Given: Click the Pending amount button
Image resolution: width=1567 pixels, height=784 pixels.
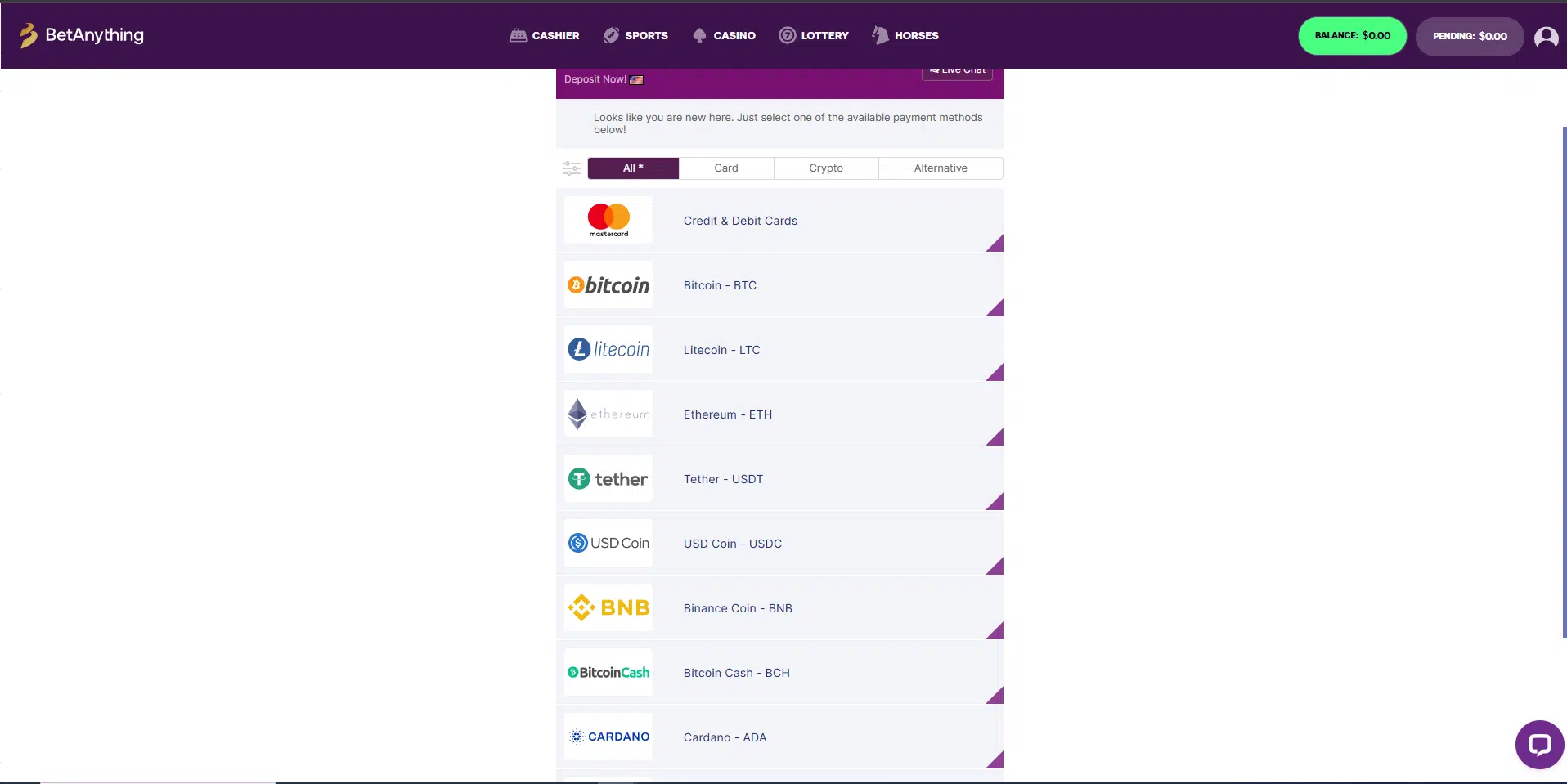Looking at the screenshot, I should 1470,36.
